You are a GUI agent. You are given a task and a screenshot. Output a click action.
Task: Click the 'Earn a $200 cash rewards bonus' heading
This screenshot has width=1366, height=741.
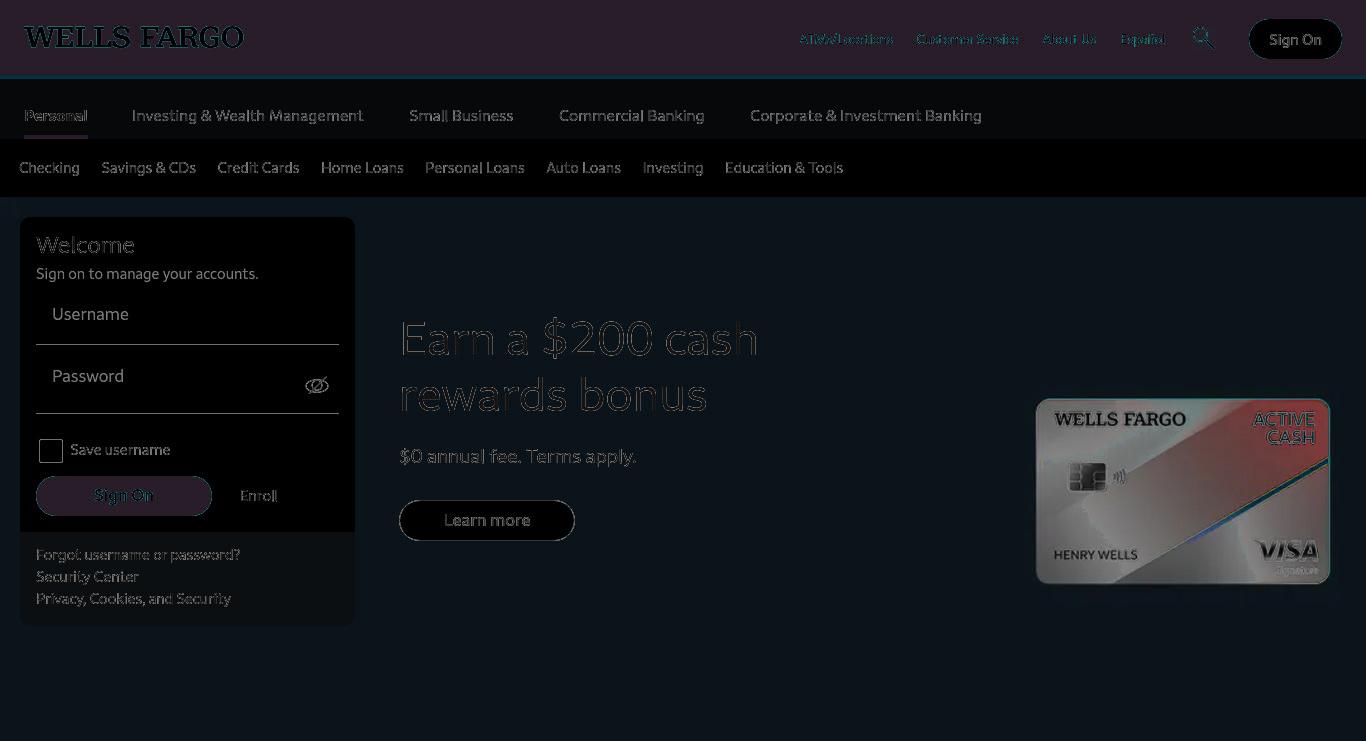tap(579, 367)
